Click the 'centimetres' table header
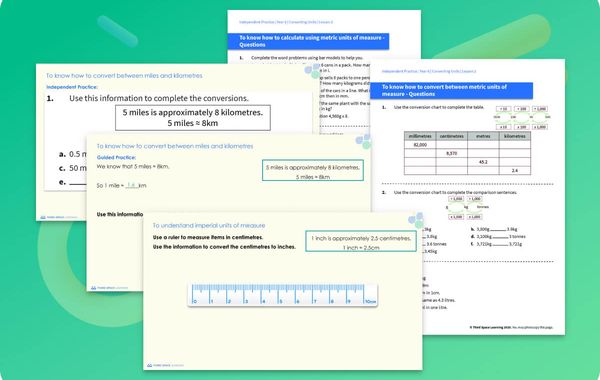The height and width of the screenshot is (380, 600). [x=452, y=136]
